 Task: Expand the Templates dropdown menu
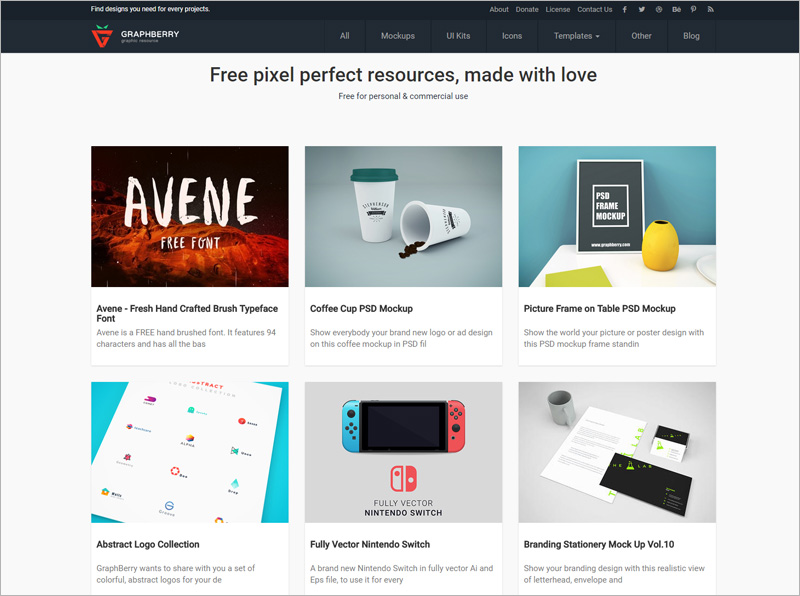pyautogui.click(x=577, y=36)
